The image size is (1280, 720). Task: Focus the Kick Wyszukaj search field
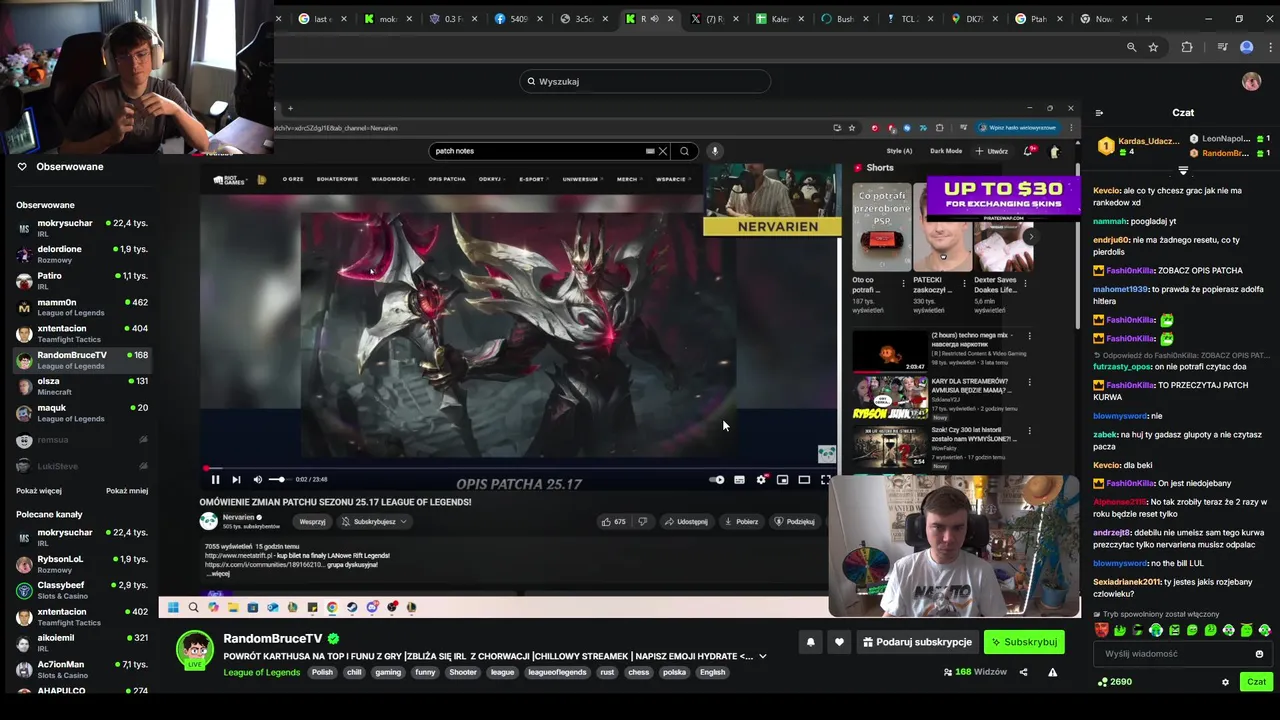(x=645, y=81)
